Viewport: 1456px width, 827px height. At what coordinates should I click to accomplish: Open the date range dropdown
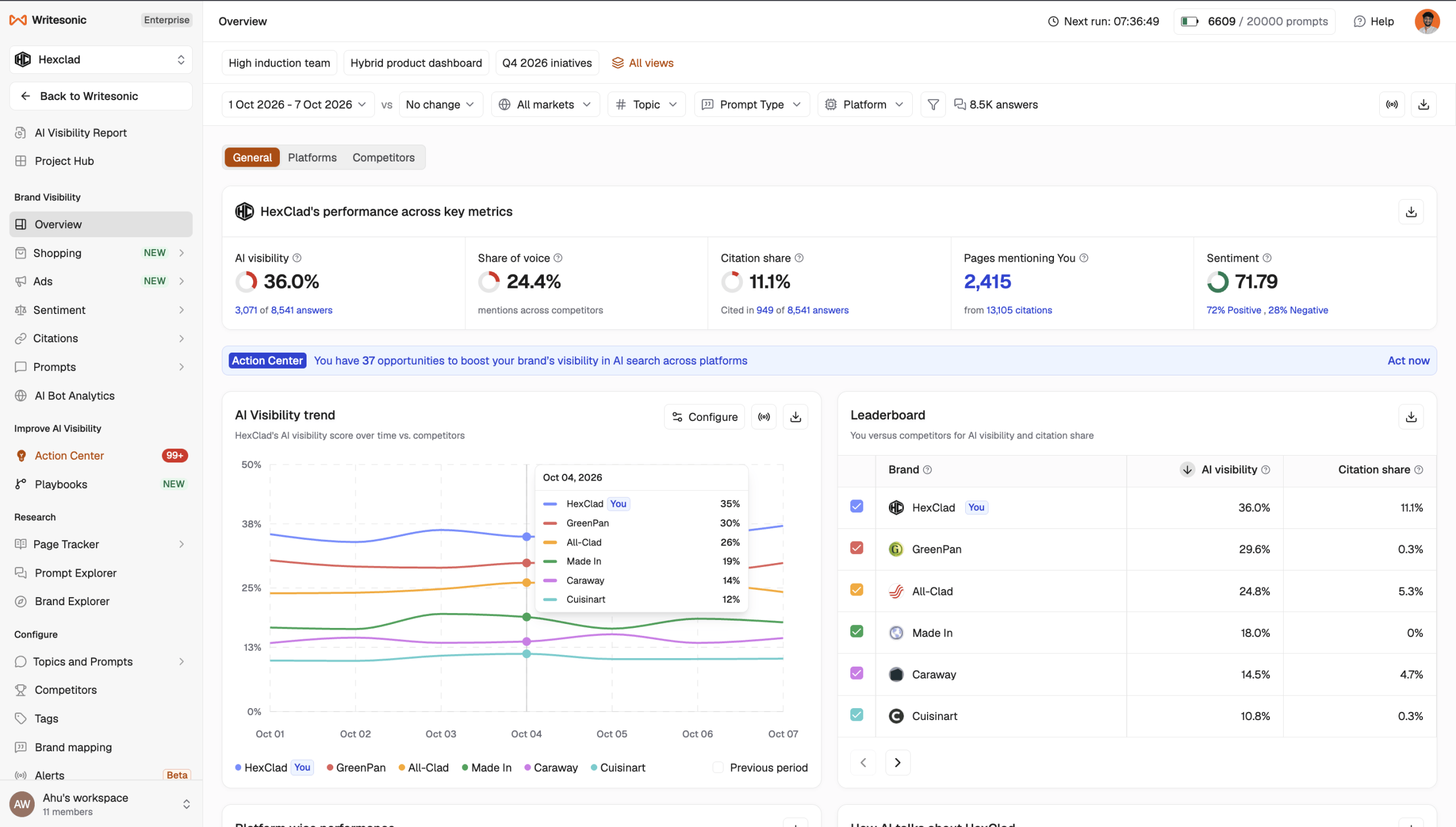pyautogui.click(x=297, y=105)
